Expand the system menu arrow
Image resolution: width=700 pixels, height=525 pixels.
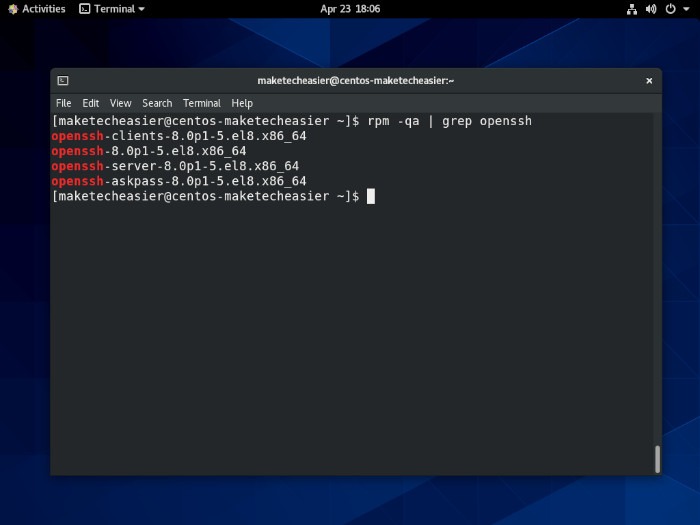pyautogui.click(x=686, y=9)
